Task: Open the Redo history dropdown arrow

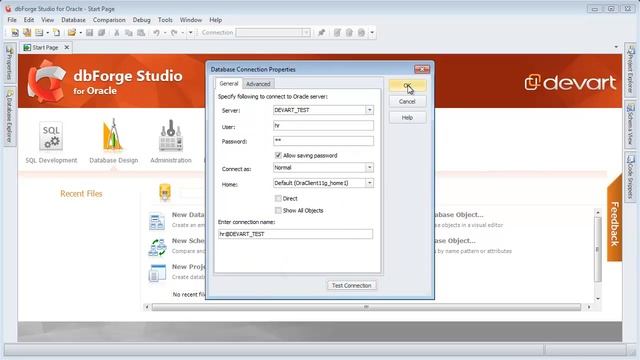Action: 182,33
